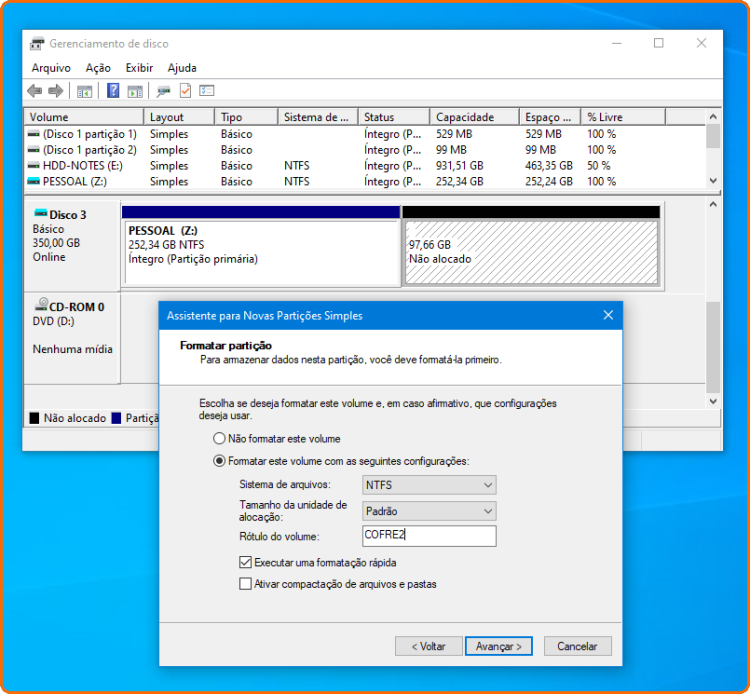This screenshot has height=694, width=750.
Task: Click the '50 %' free percentage cell
Action: 599,165
